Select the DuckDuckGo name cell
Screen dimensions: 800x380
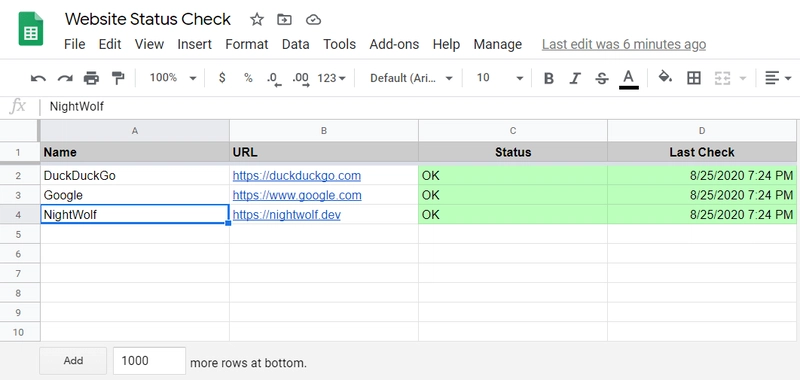[135, 176]
